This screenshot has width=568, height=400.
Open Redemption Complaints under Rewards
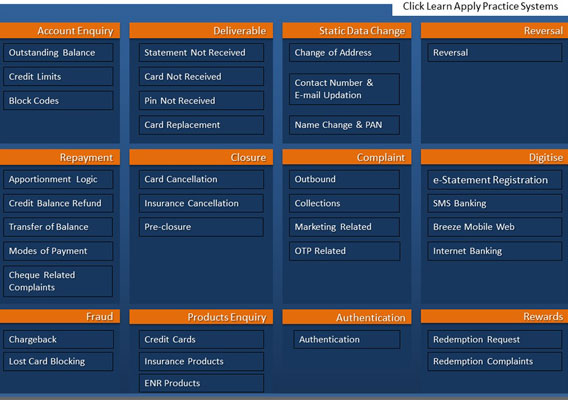pyautogui.click(x=494, y=362)
